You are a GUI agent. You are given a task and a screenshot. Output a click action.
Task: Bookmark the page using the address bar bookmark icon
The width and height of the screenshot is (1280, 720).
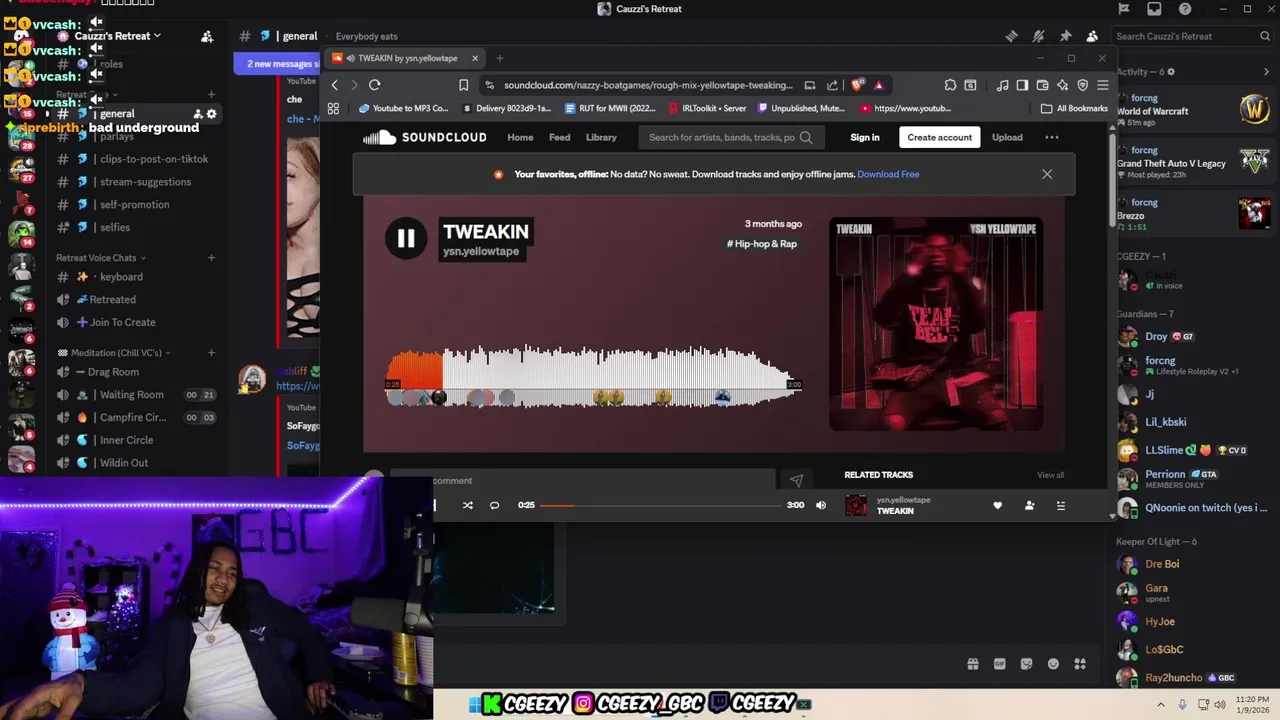point(463,85)
